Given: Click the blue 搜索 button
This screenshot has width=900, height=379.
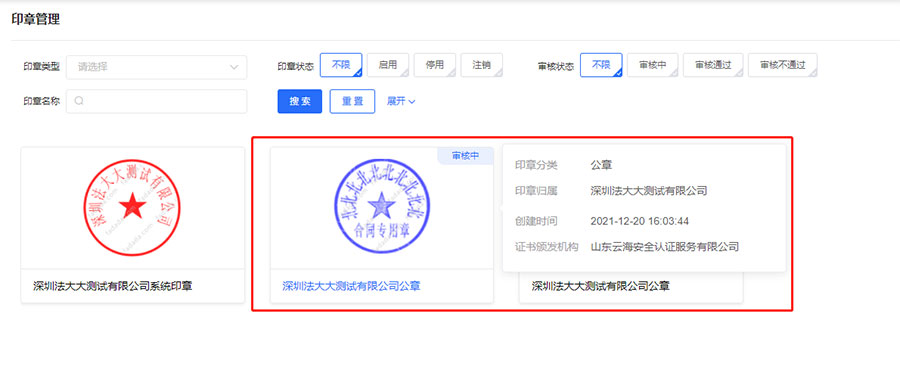Looking at the screenshot, I should (300, 101).
